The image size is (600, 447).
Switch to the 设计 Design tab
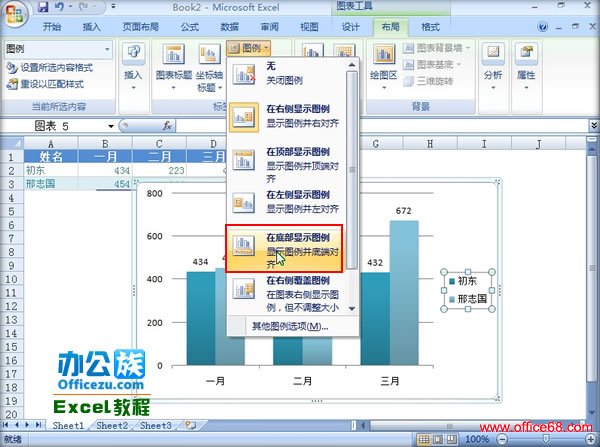click(351, 27)
